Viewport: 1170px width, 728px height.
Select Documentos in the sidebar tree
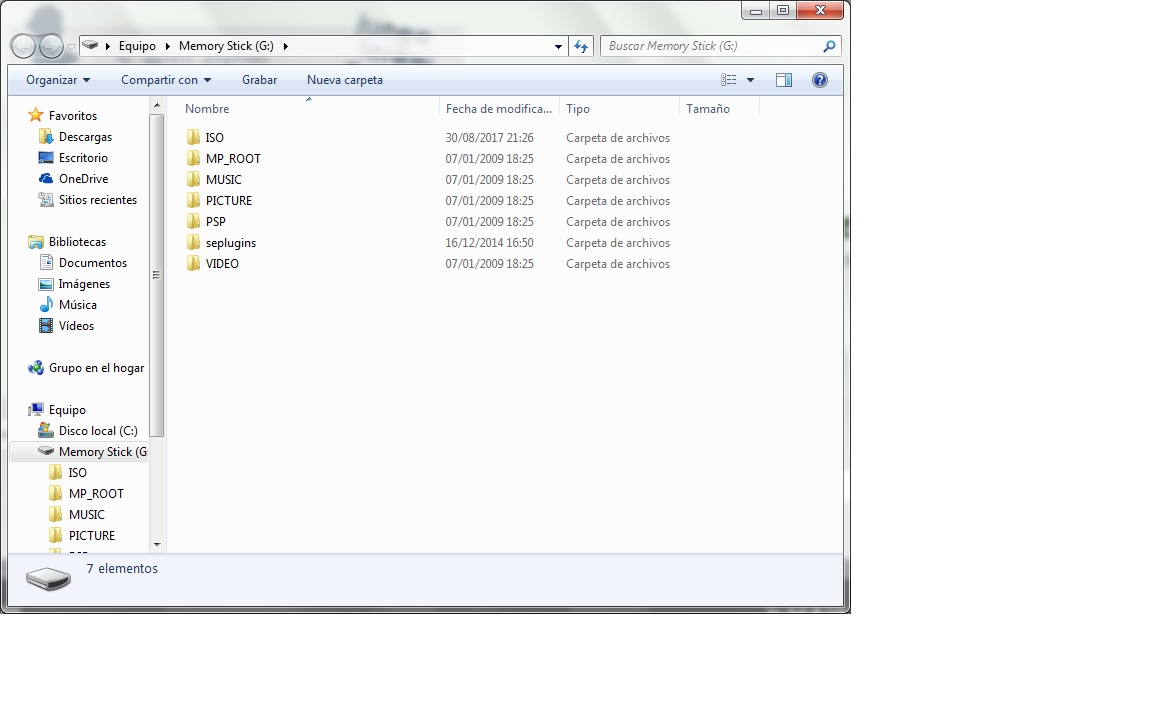tap(93, 263)
